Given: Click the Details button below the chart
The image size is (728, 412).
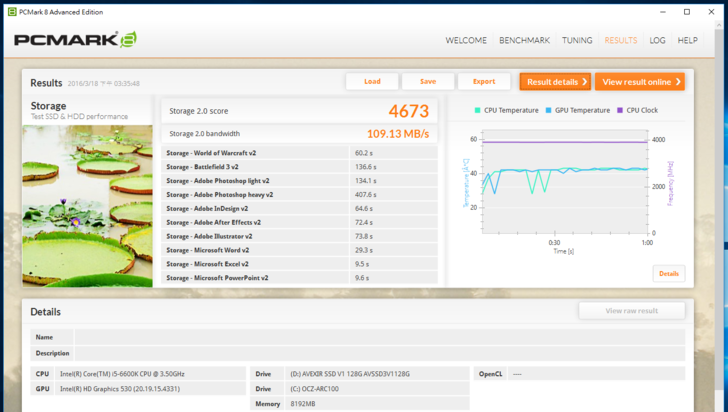Looking at the screenshot, I should [668, 273].
